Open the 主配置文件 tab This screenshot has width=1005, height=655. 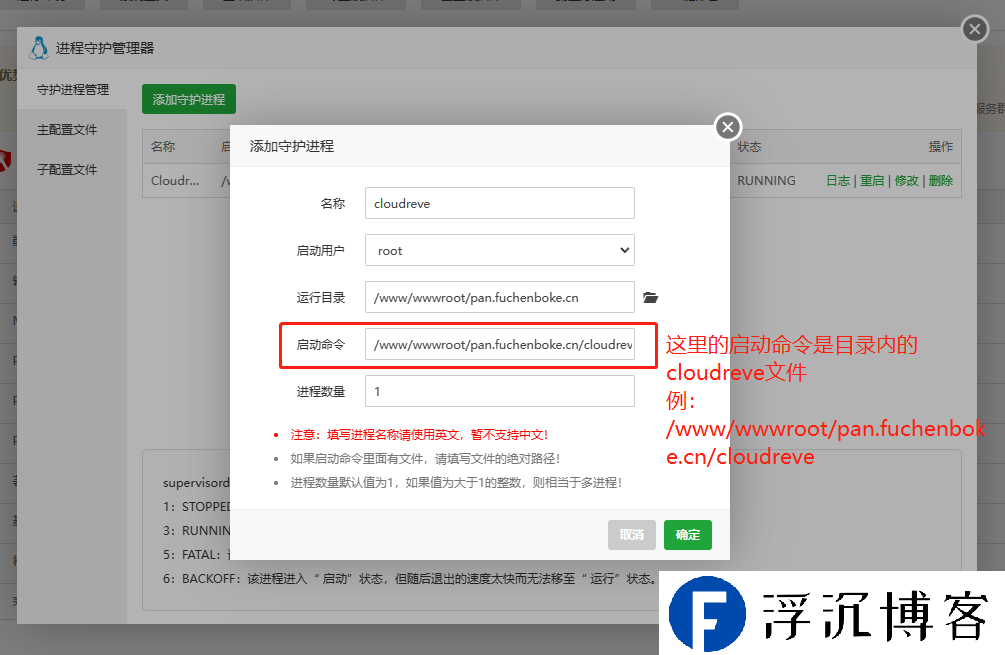[67, 129]
